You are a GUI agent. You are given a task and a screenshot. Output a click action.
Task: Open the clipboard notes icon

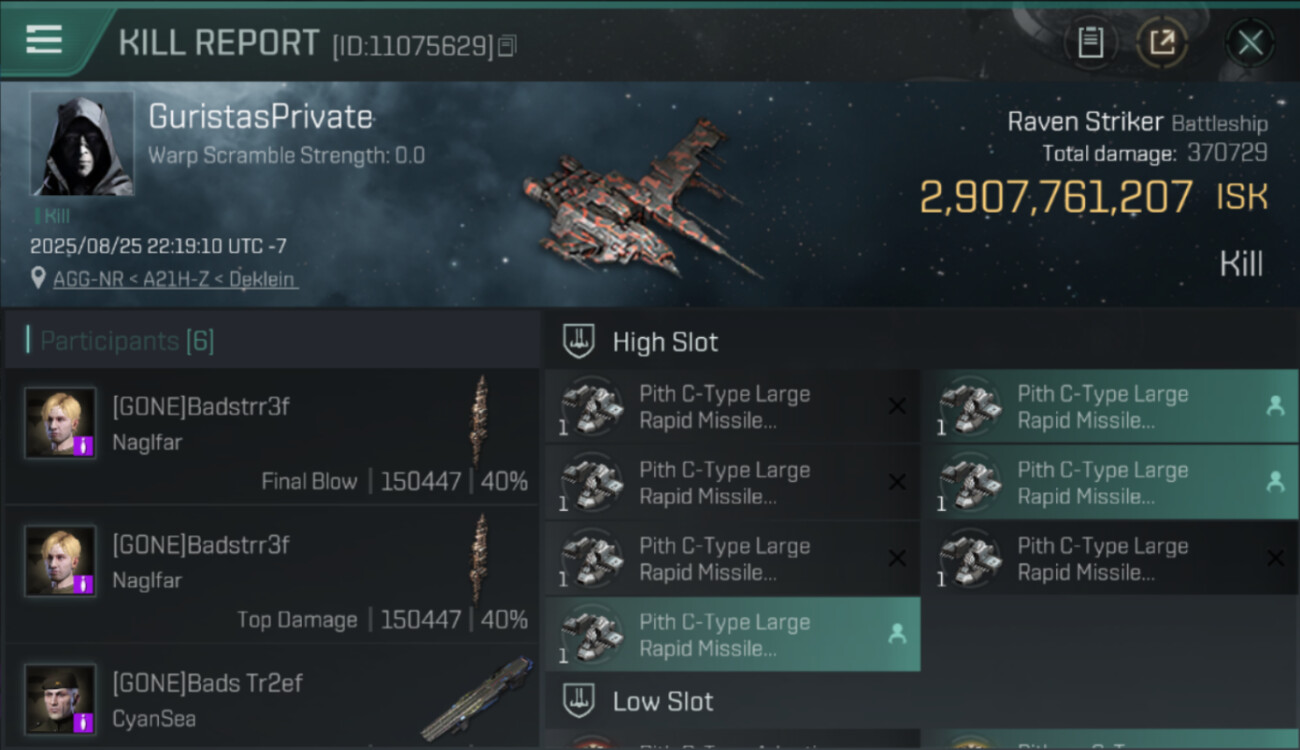1090,42
